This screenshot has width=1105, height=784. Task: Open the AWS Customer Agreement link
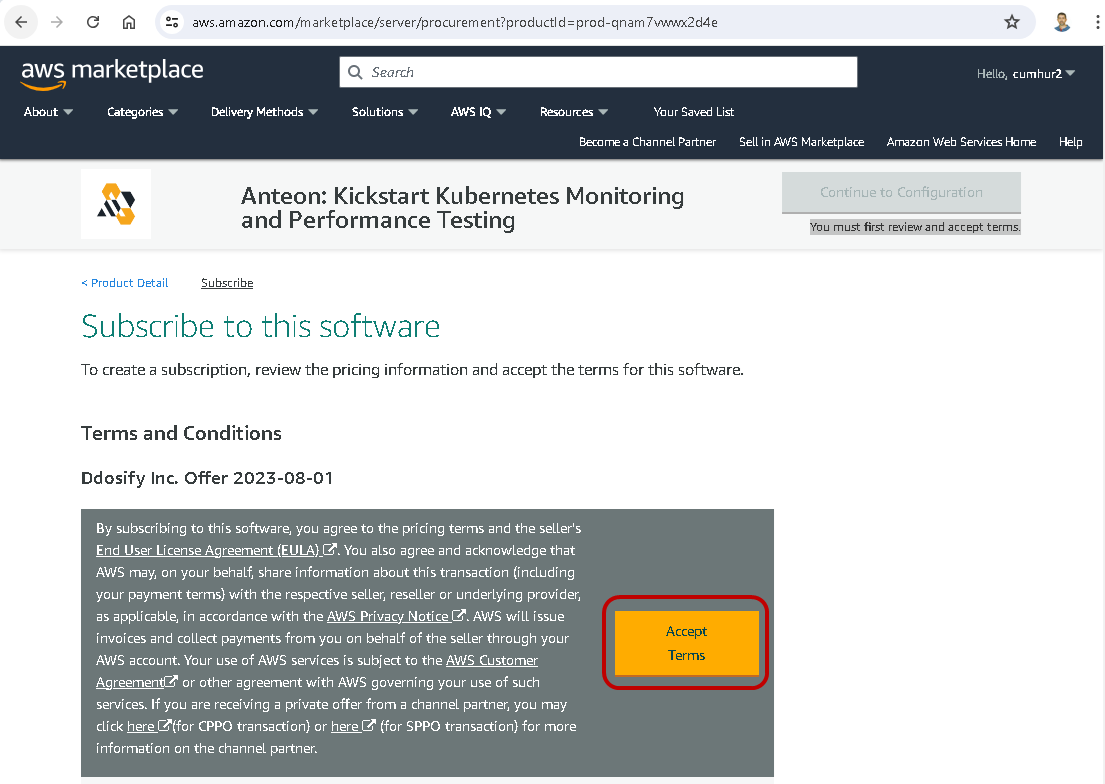316,671
